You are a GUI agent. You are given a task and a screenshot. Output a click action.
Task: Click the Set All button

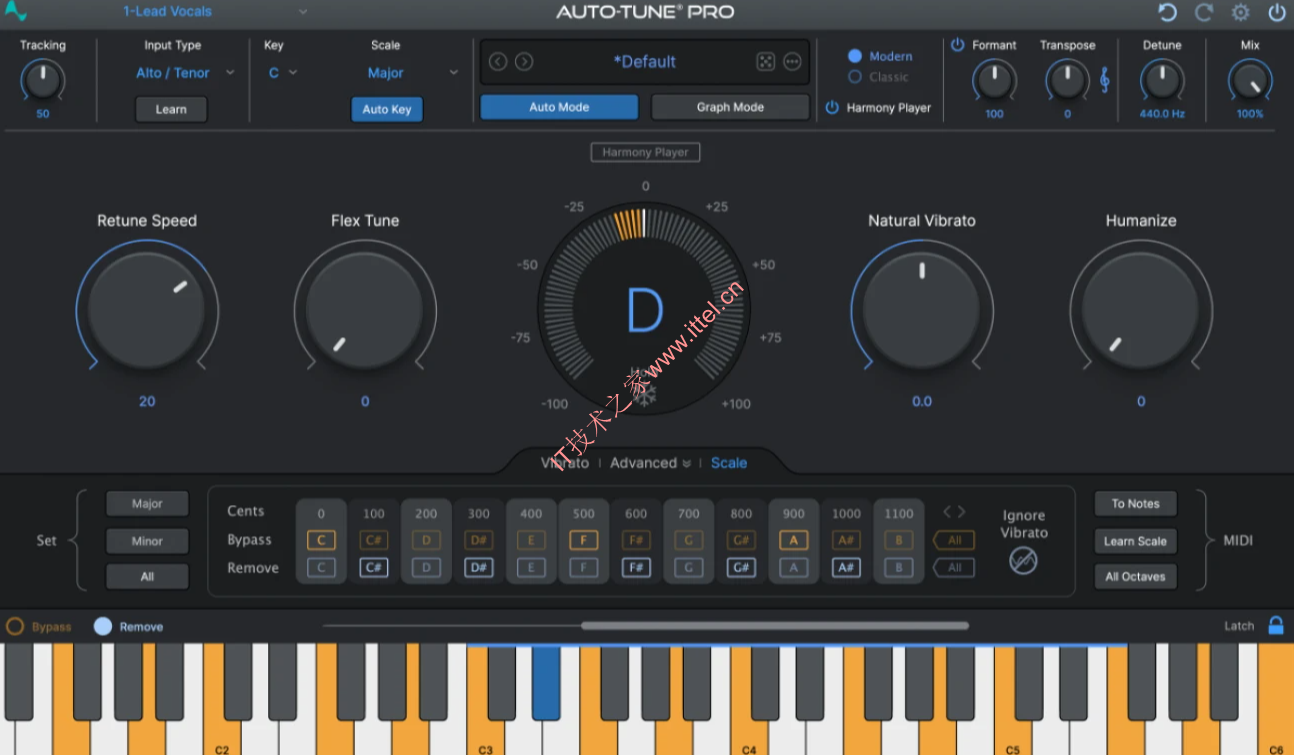[x=147, y=577]
